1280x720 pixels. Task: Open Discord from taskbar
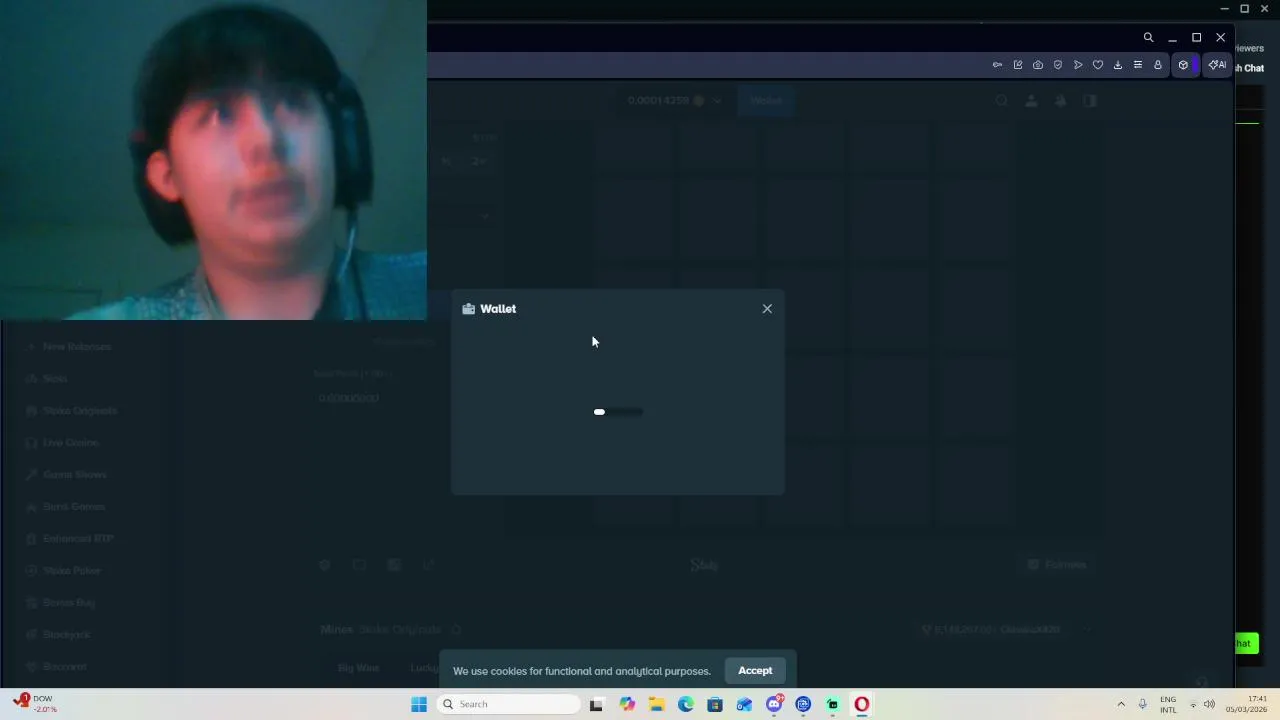tap(774, 704)
